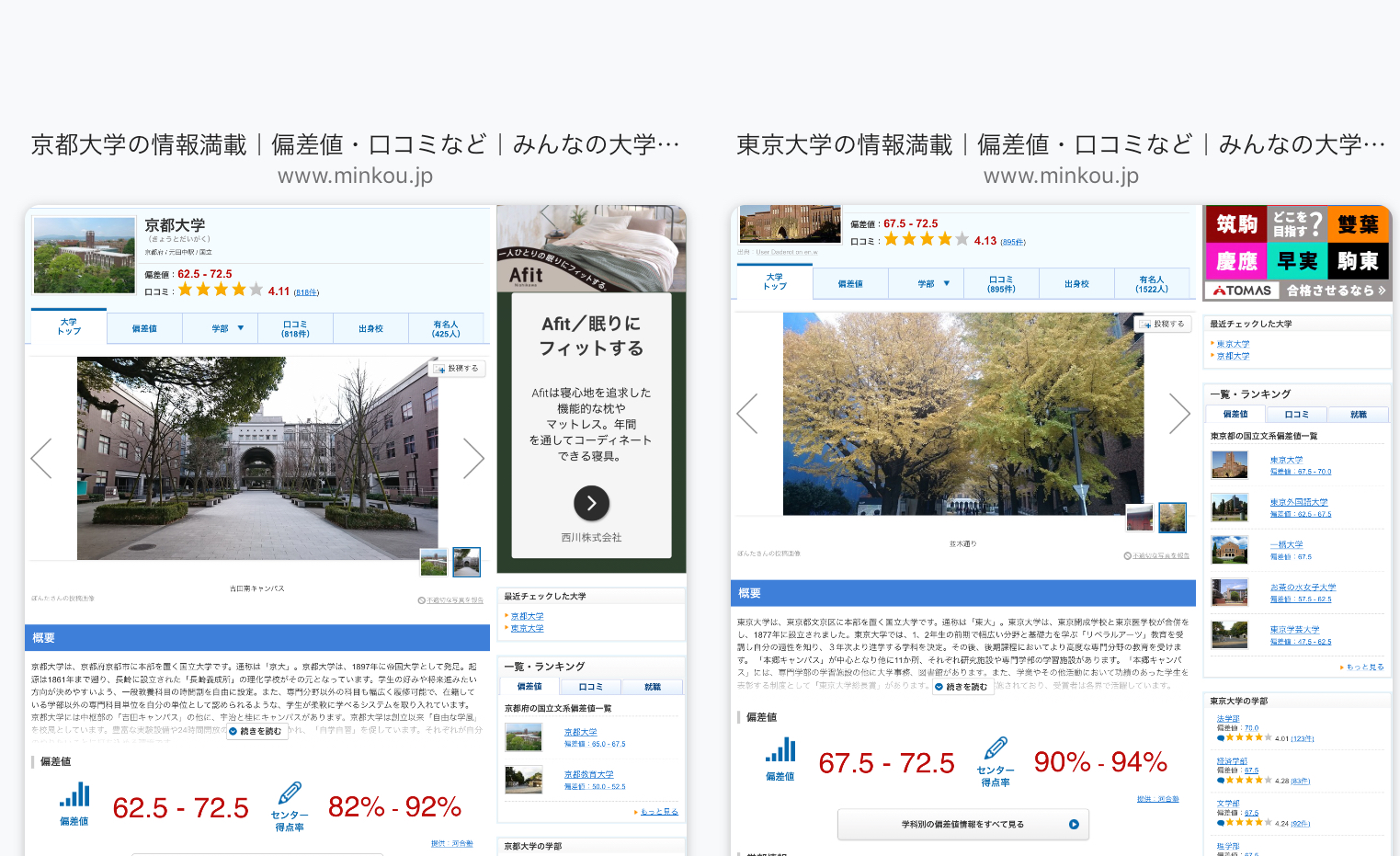
Task: Expand the 学部 dropdown on Kyoto University page
Action: pyautogui.click(x=227, y=328)
